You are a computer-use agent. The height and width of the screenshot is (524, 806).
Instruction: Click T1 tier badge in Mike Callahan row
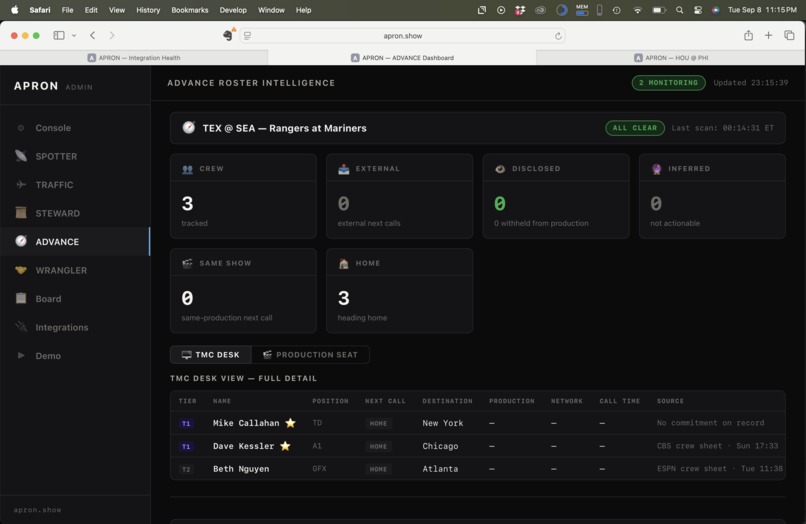[186, 423]
